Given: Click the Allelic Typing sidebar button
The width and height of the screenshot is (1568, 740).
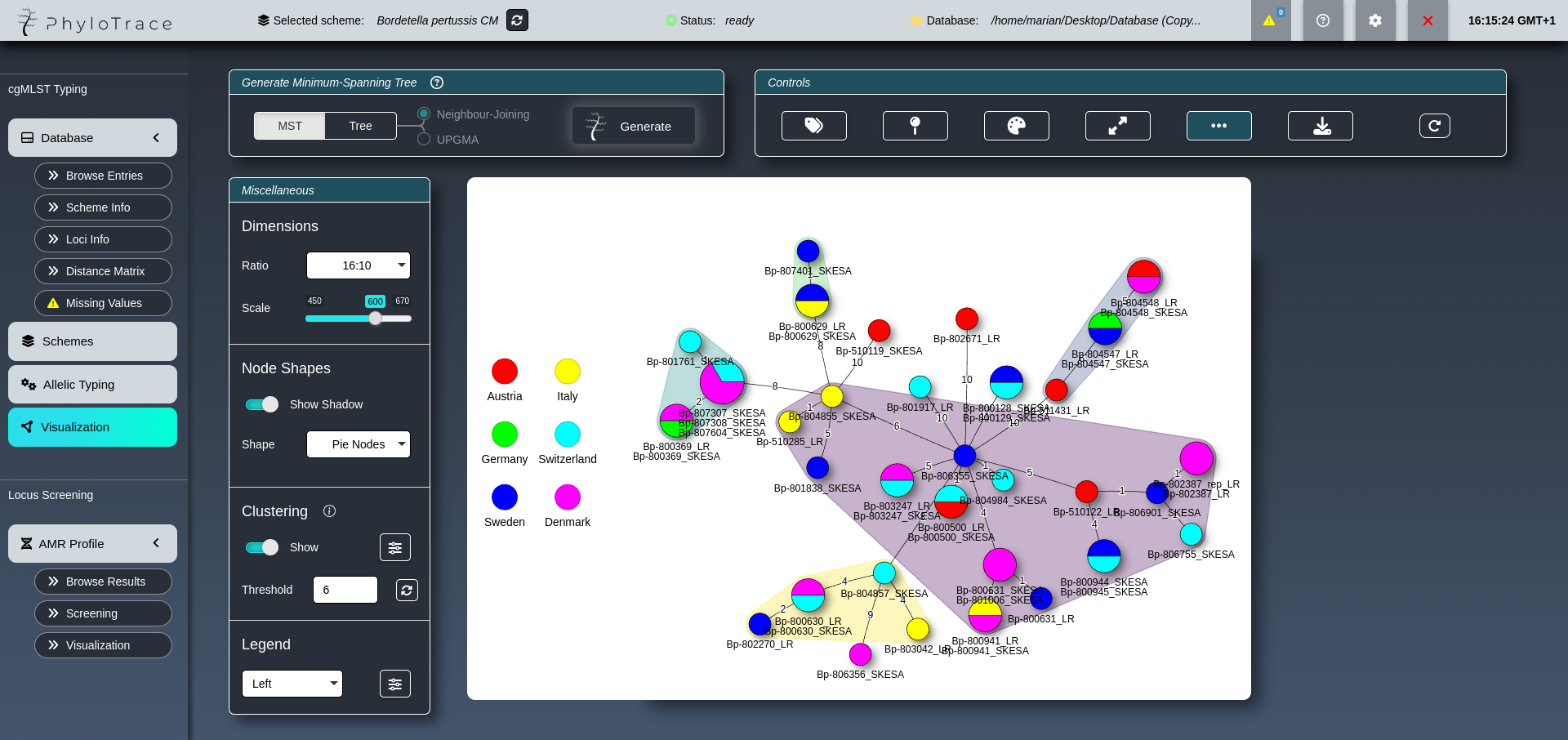Looking at the screenshot, I should pos(92,385).
